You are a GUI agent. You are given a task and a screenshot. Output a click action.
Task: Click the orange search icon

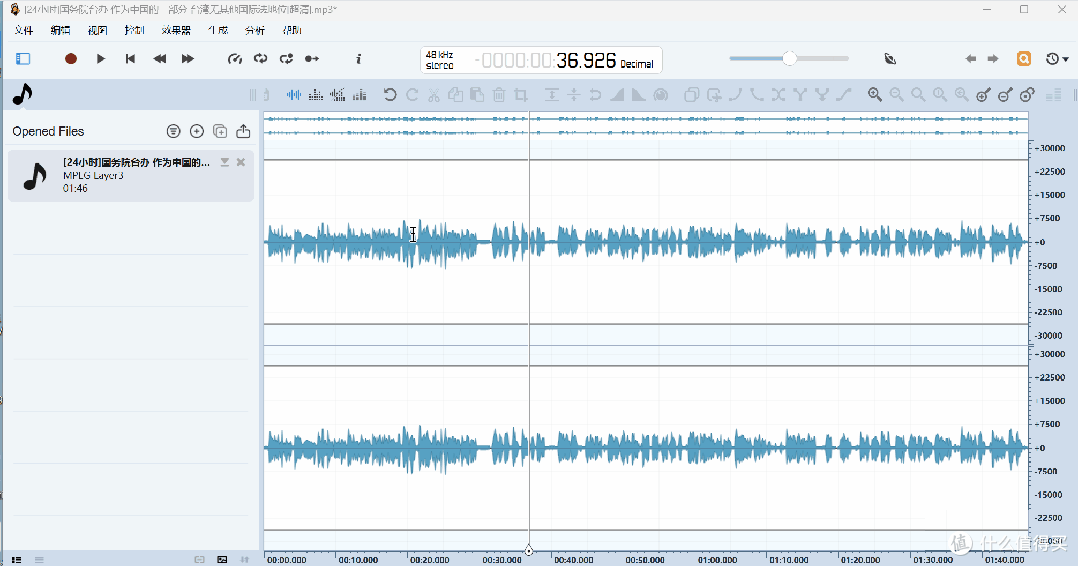pyautogui.click(x=1024, y=59)
